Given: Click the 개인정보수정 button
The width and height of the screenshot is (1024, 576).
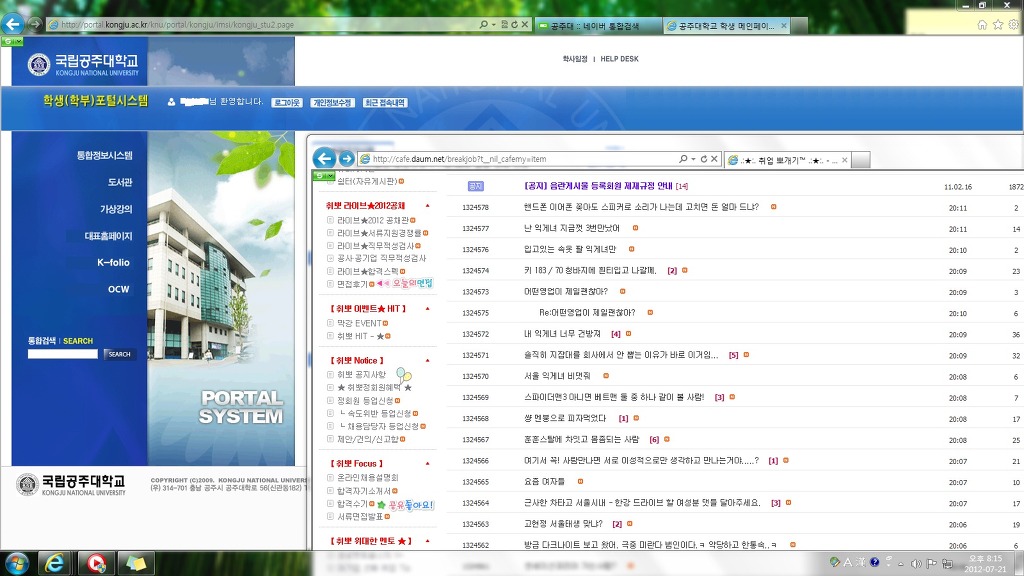Looking at the screenshot, I should (332, 103).
